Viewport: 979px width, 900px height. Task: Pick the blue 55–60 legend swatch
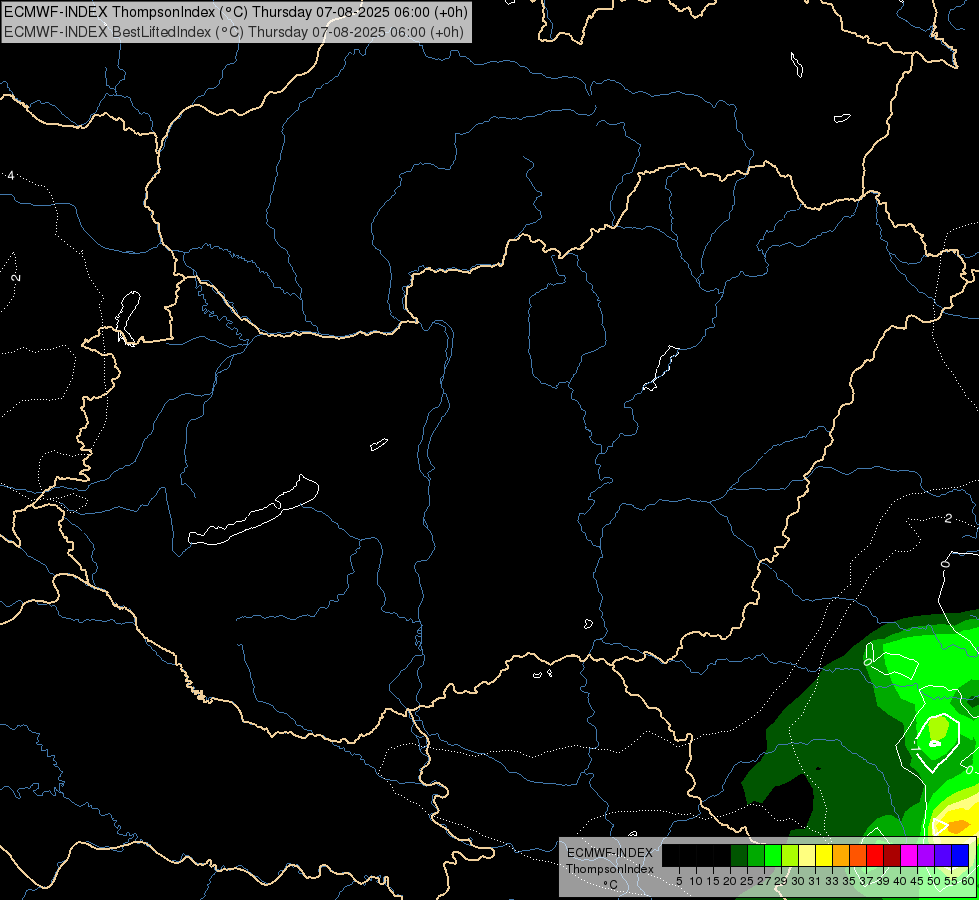(960, 855)
